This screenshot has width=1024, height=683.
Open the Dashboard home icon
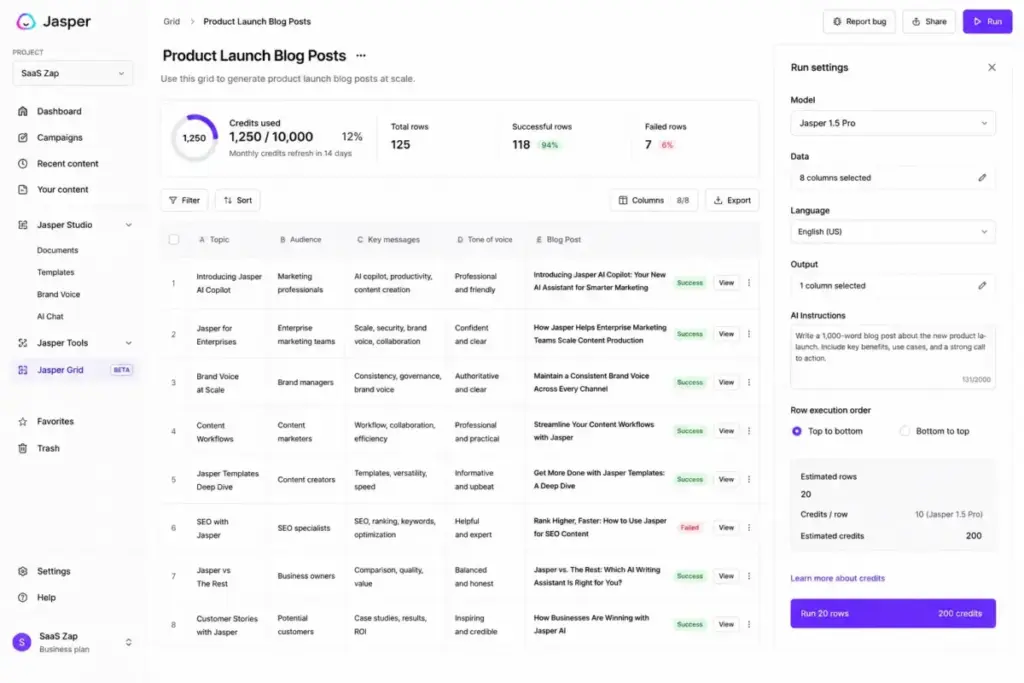(23, 111)
